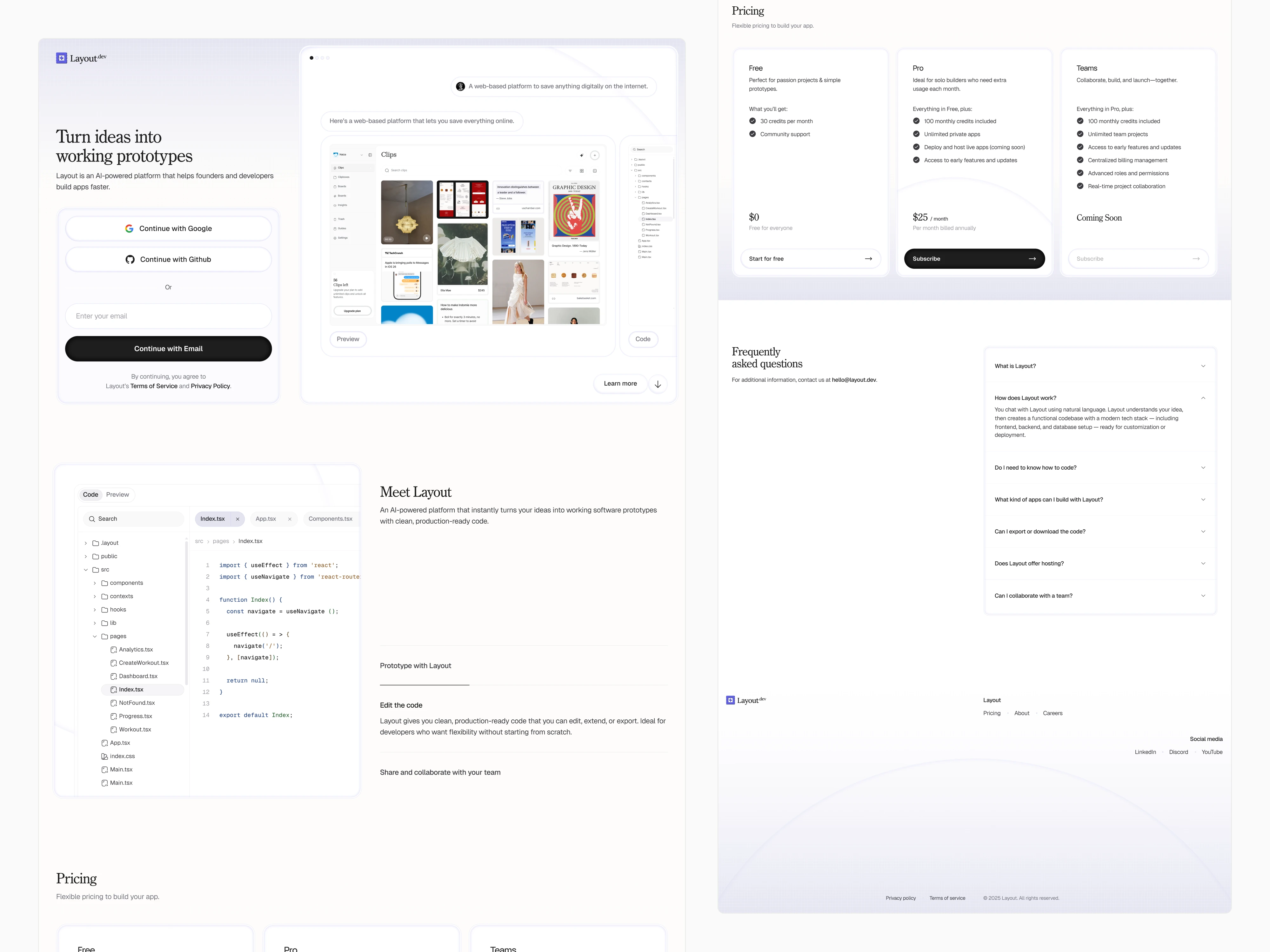The width and height of the screenshot is (1270, 952).
Task: Select the first carousel dot indicator
Action: click(311, 58)
